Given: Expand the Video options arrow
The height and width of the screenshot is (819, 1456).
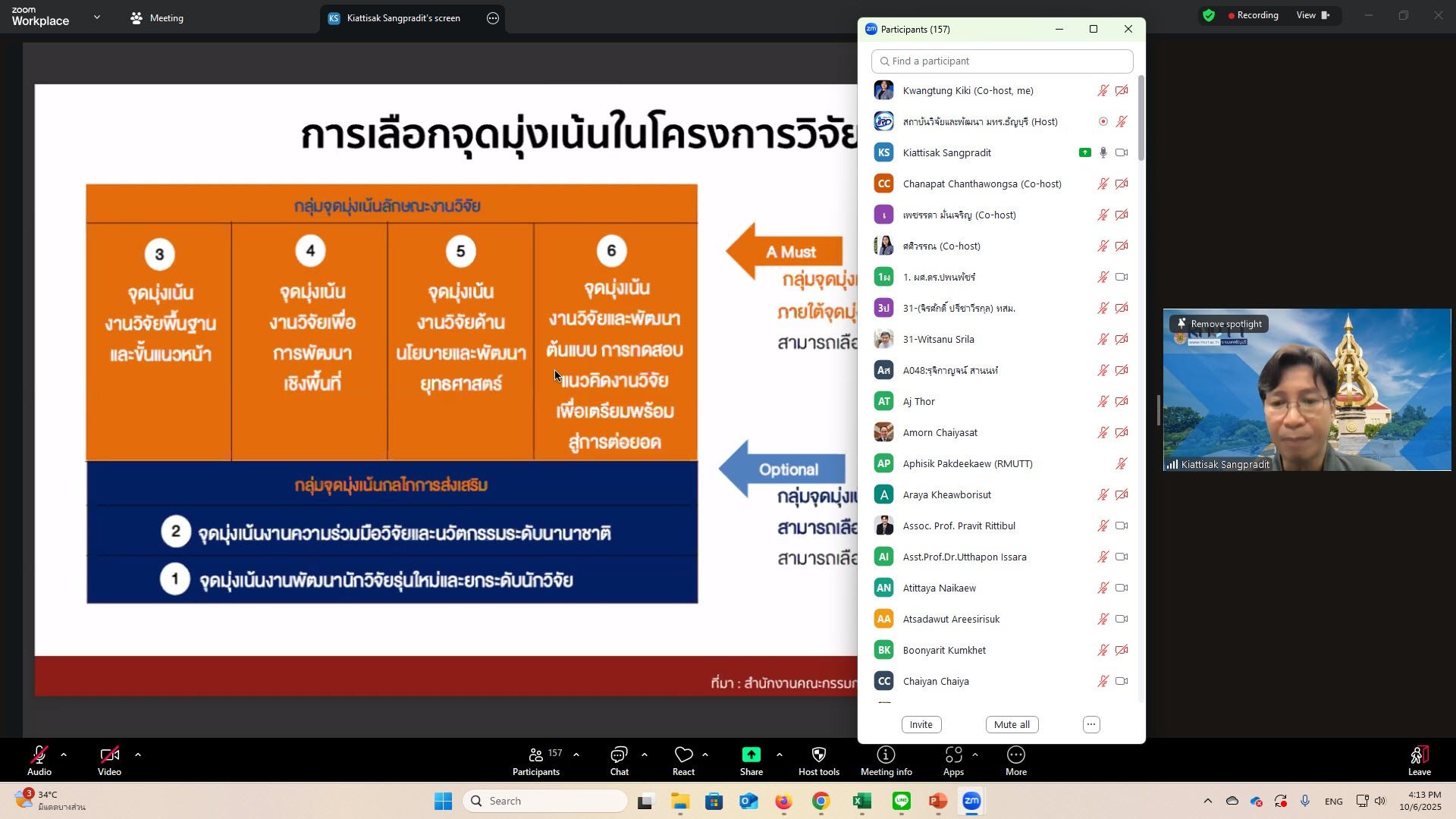Looking at the screenshot, I should (138, 755).
